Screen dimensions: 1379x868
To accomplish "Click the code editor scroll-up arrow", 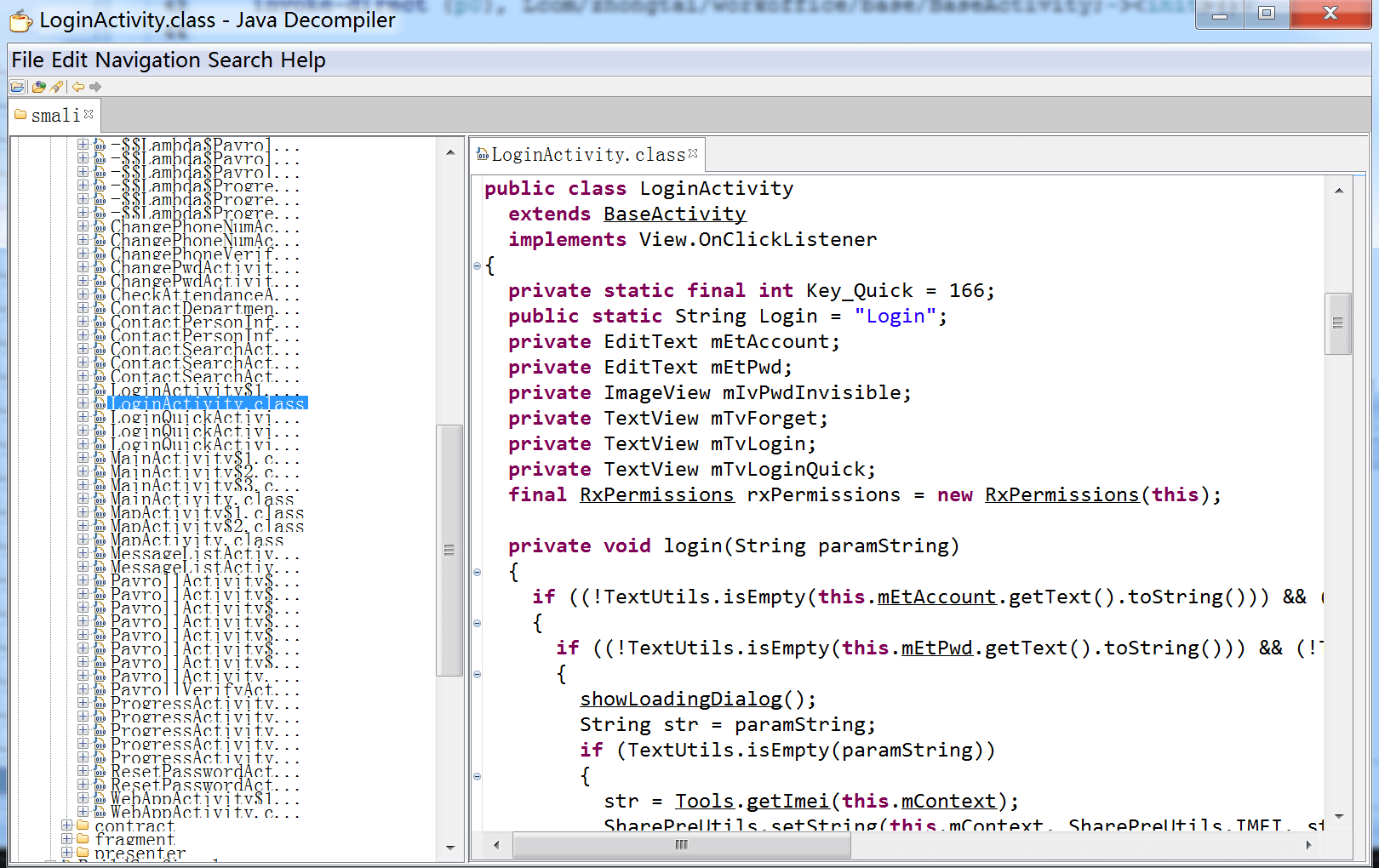I will [1338, 191].
